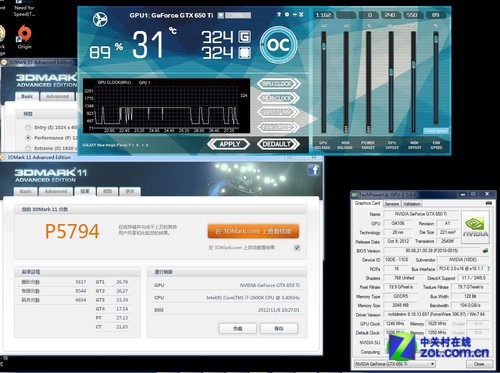
Task: Click the DEDAULT reset button
Action: pyautogui.click(x=278, y=144)
